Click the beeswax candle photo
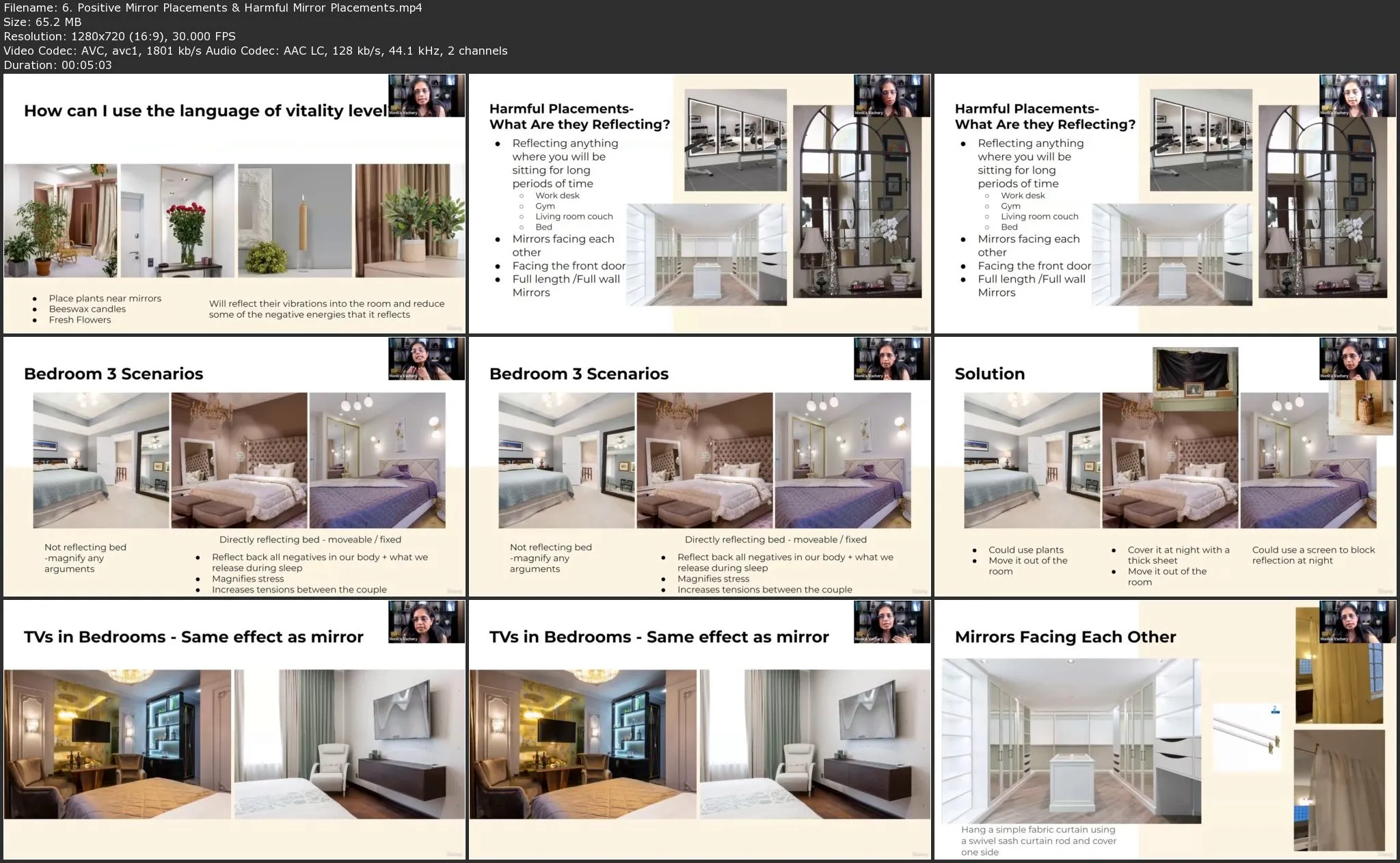Image resolution: width=1400 pixels, height=863 pixels. [x=294, y=220]
